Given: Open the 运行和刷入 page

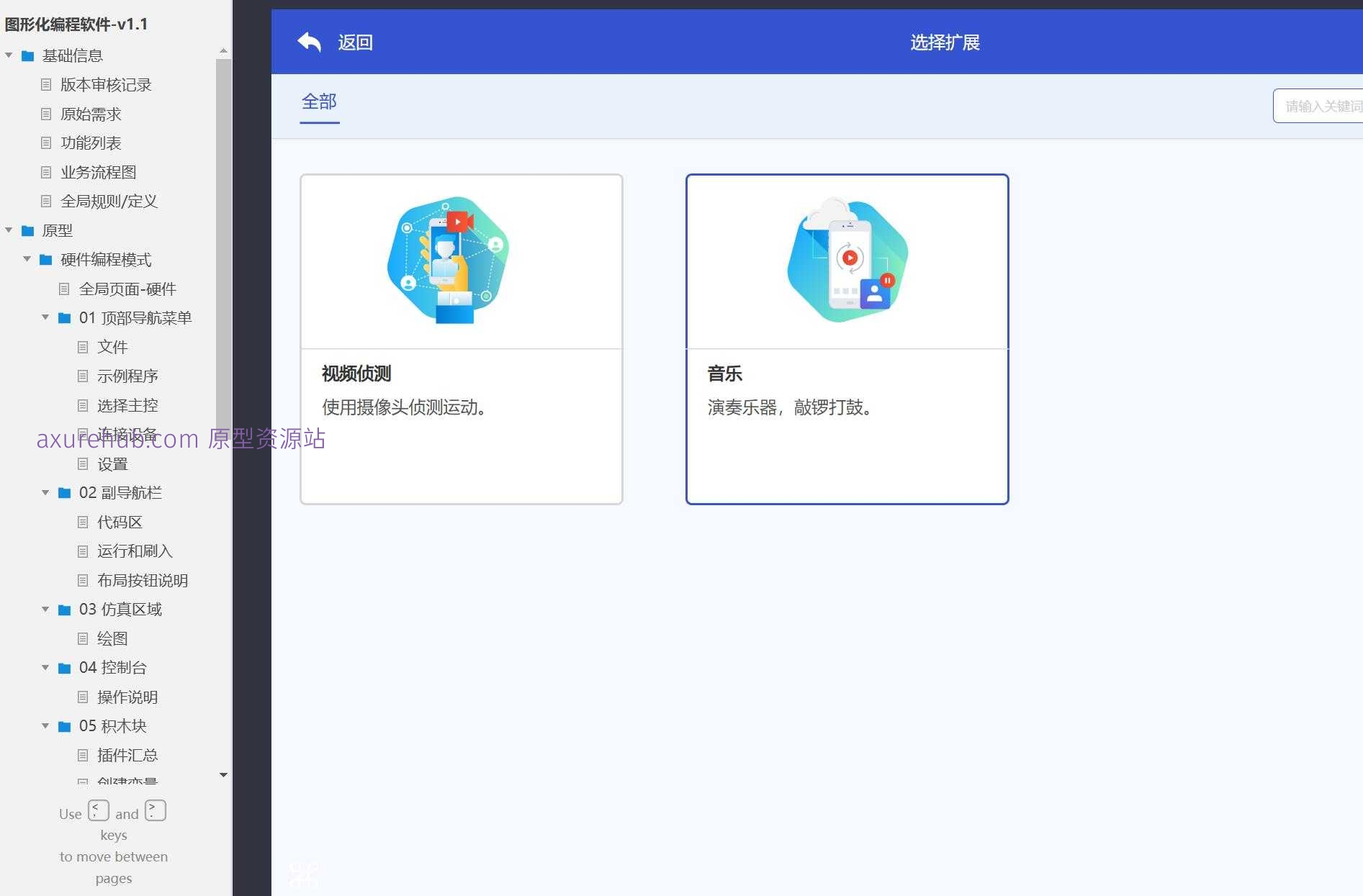Looking at the screenshot, I should pyautogui.click(x=135, y=551).
